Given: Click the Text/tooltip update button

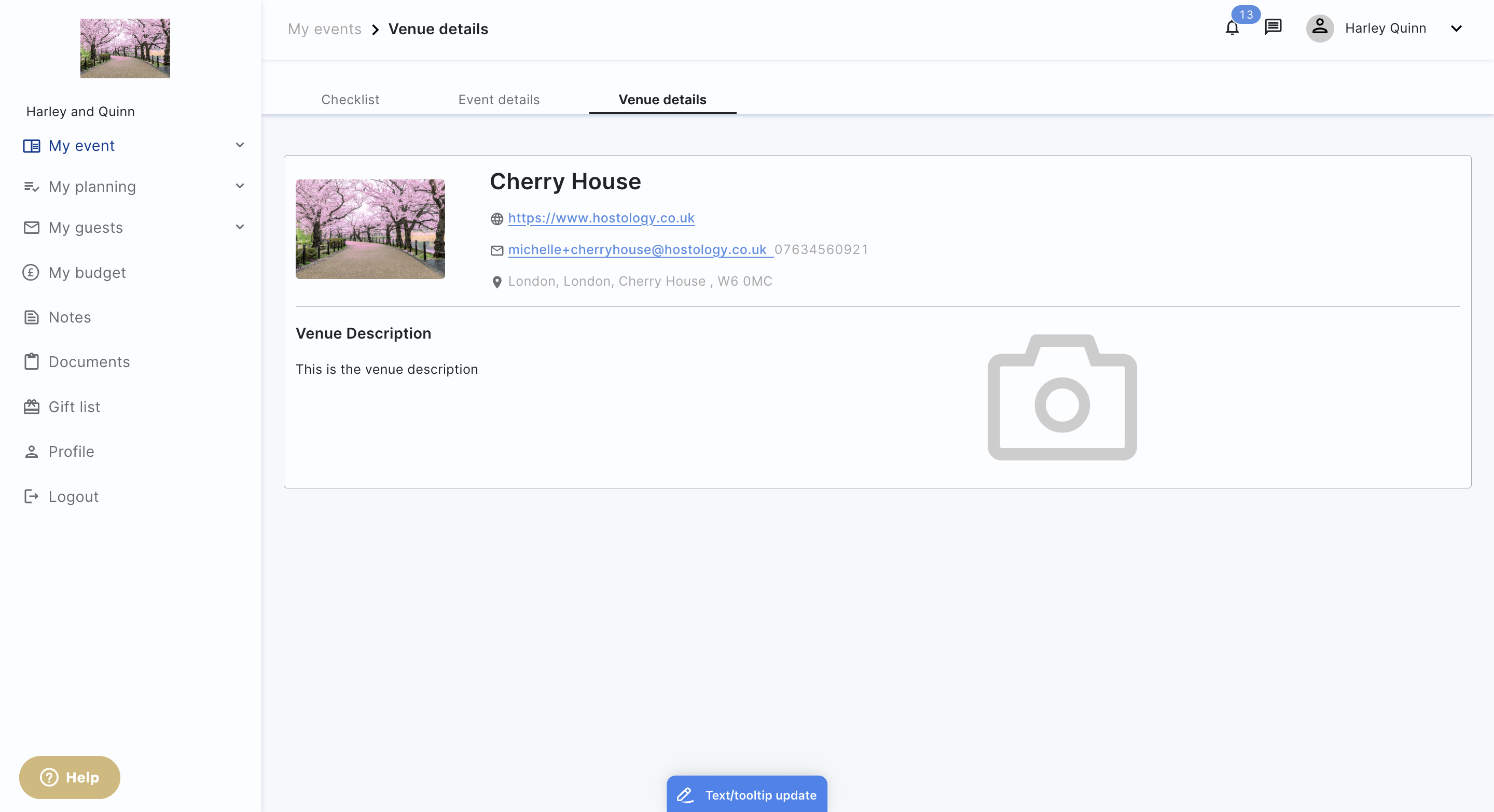Looking at the screenshot, I should pos(746,794).
